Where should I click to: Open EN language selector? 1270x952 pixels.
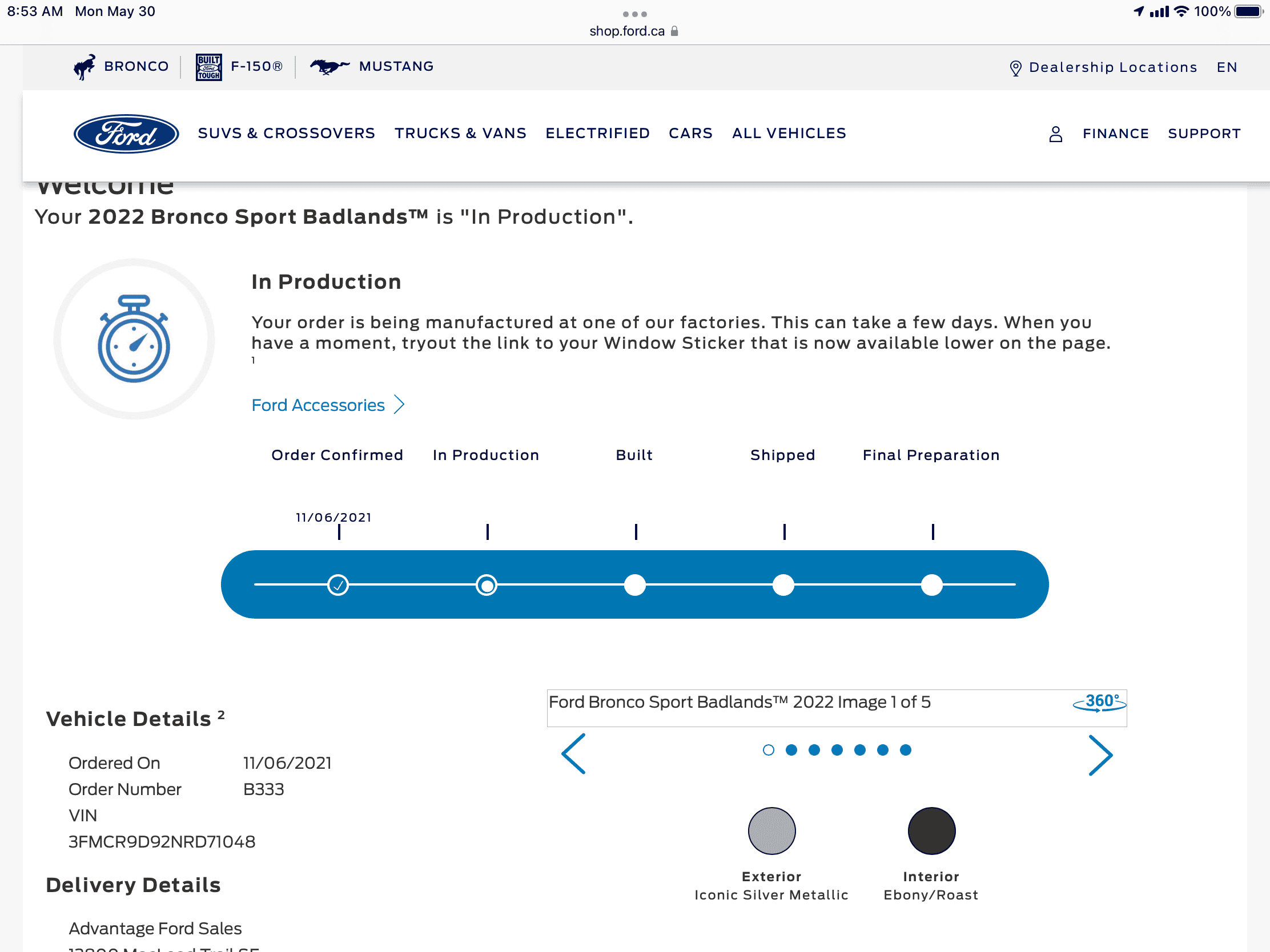tap(1227, 67)
